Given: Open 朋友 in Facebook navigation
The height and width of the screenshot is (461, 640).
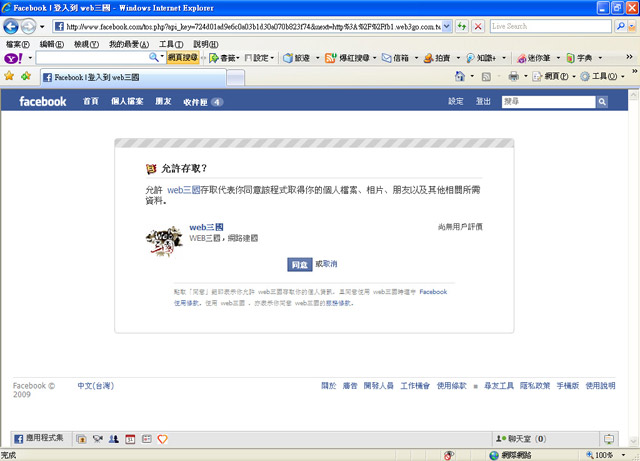Looking at the screenshot, I should point(163,101).
